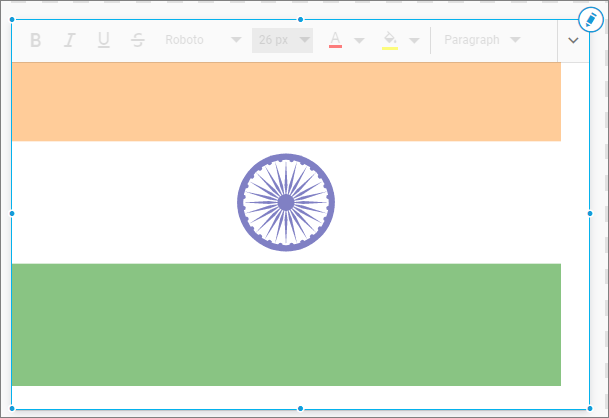
Task: Open the Paragraph style dropdown
Action: pyautogui.click(x=482, y=40)
